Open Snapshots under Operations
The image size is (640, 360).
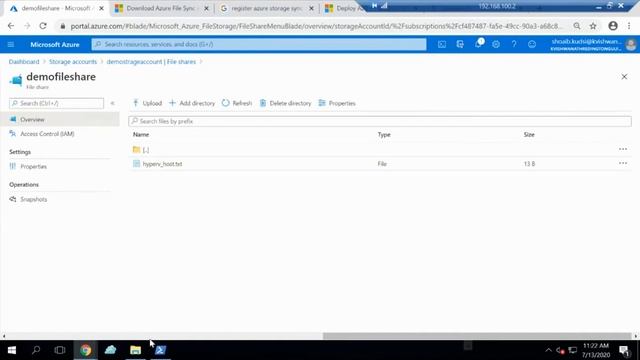click(x=33, y=199)
